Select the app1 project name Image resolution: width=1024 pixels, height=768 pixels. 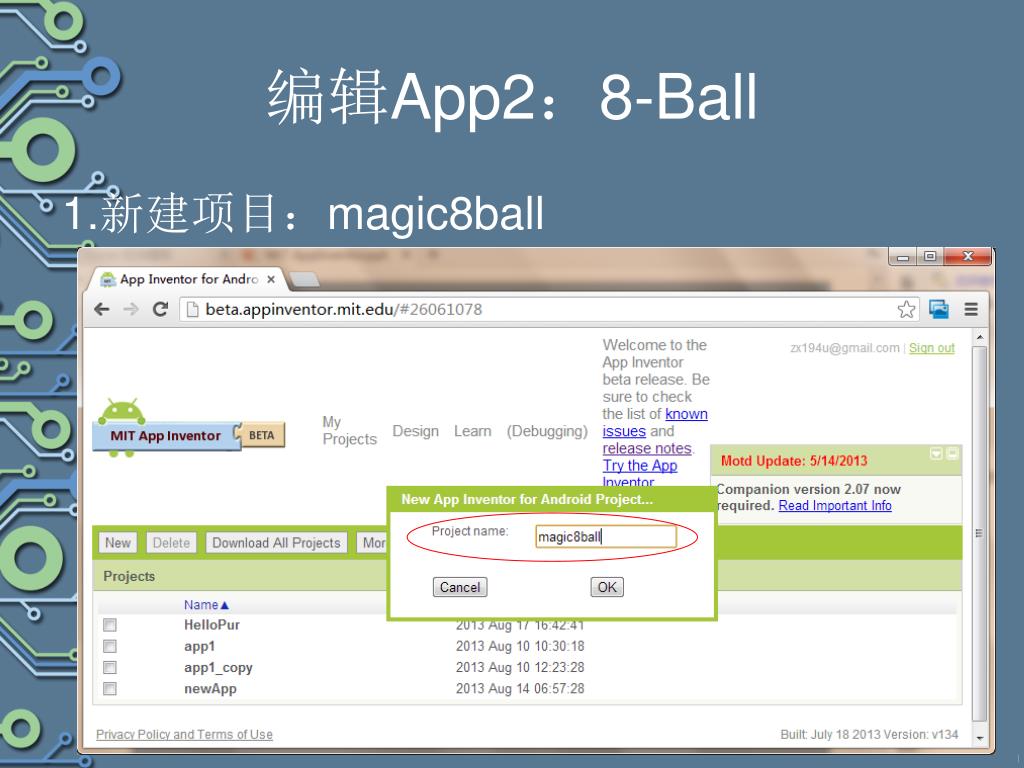pyautogui.click(x=199, y=647)
